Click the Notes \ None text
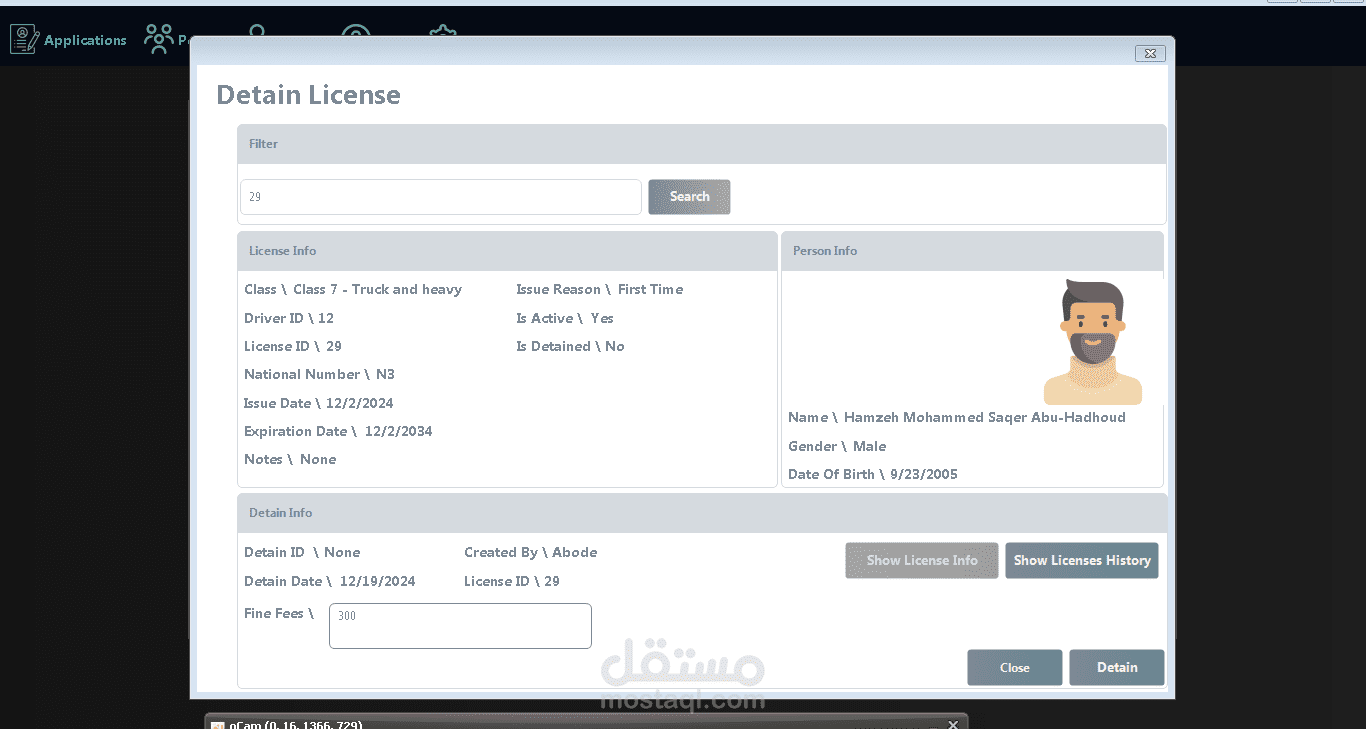1366x729 pixels. point(290,460)
